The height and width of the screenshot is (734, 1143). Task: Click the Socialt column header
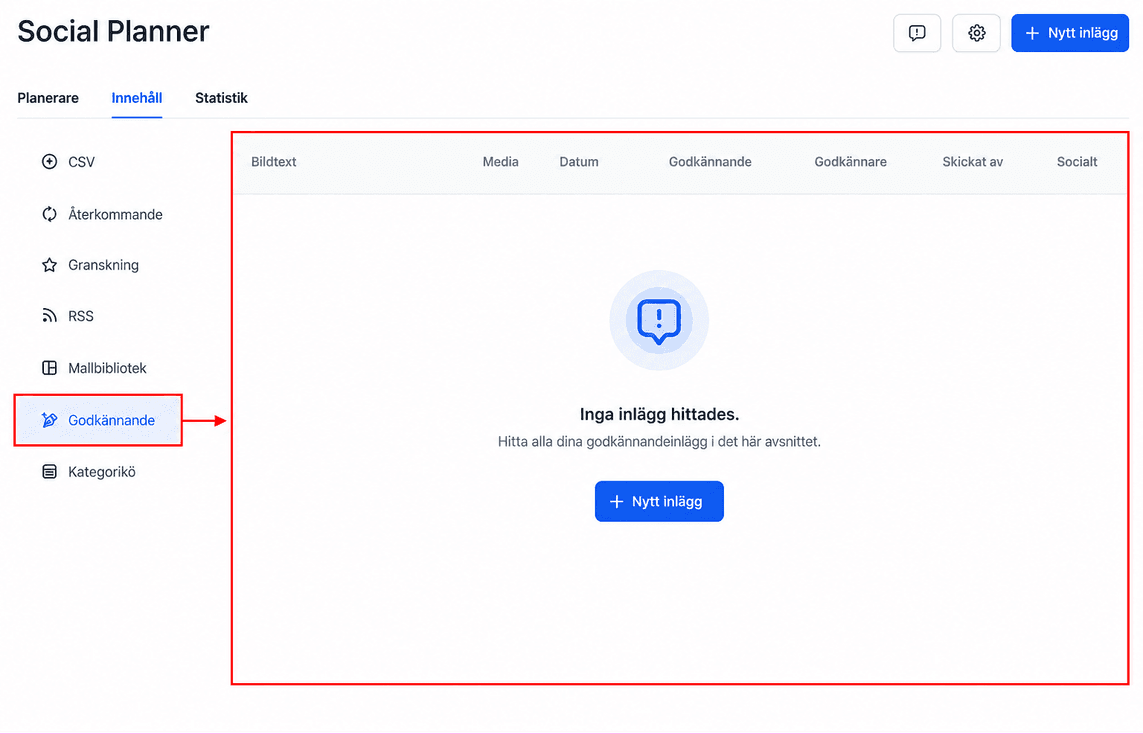[1077, 162]
